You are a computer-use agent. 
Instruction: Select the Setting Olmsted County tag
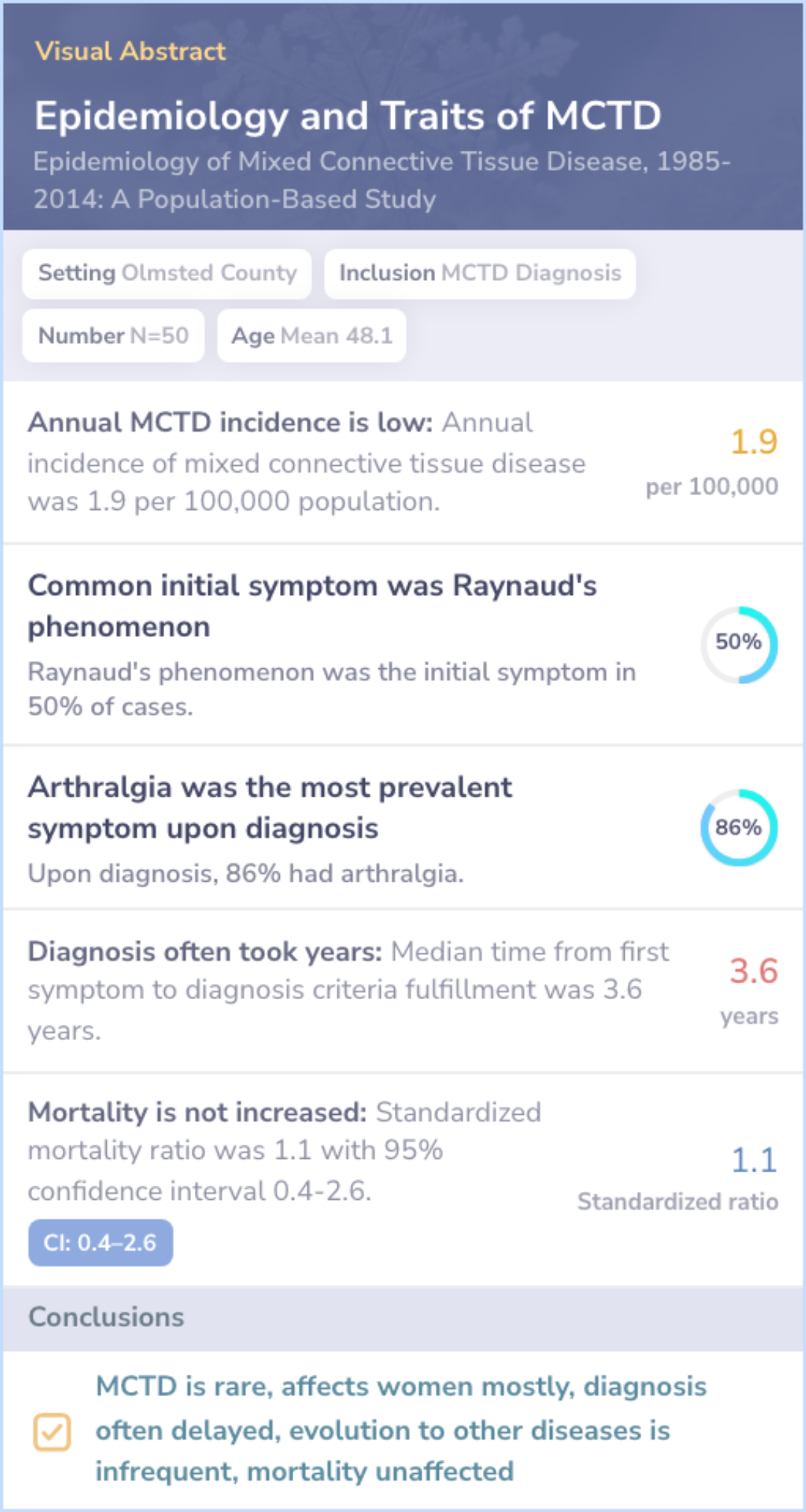click(x=167, y=273)
